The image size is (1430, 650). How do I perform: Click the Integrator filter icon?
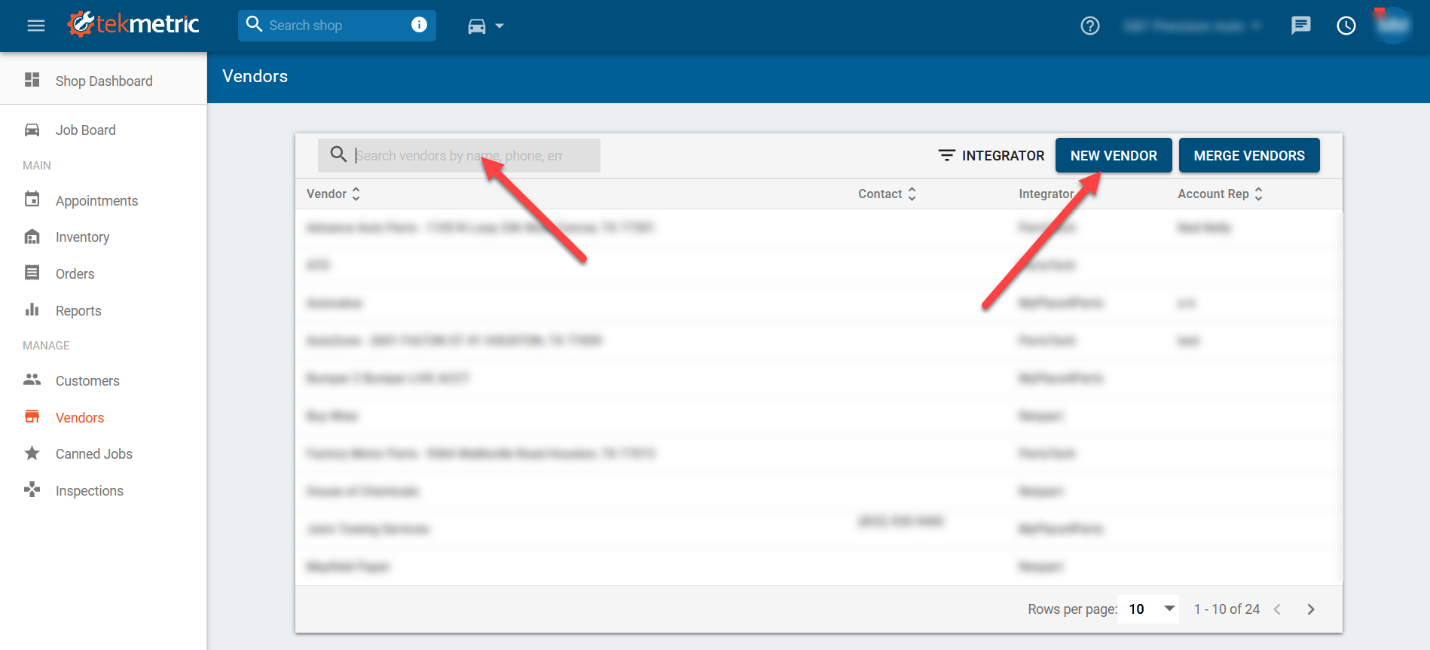tap(946, 156)
